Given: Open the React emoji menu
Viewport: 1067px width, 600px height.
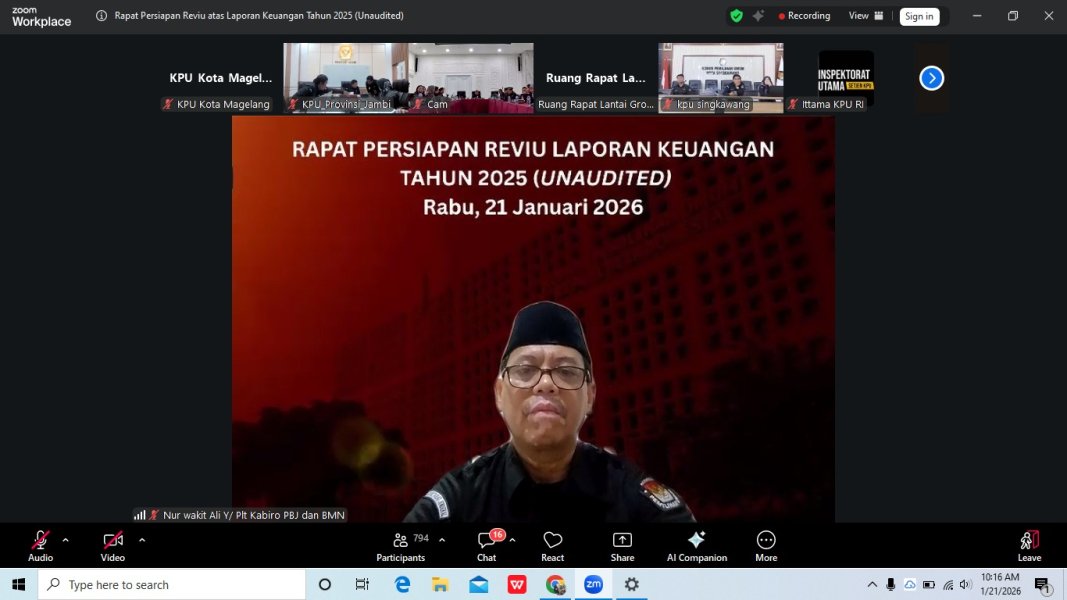Looking at the screenshot, I should coord(552,545).
